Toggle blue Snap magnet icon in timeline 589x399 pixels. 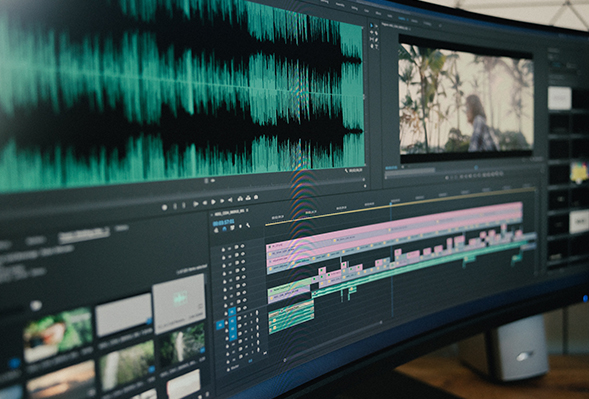click(x=224, y=228)
